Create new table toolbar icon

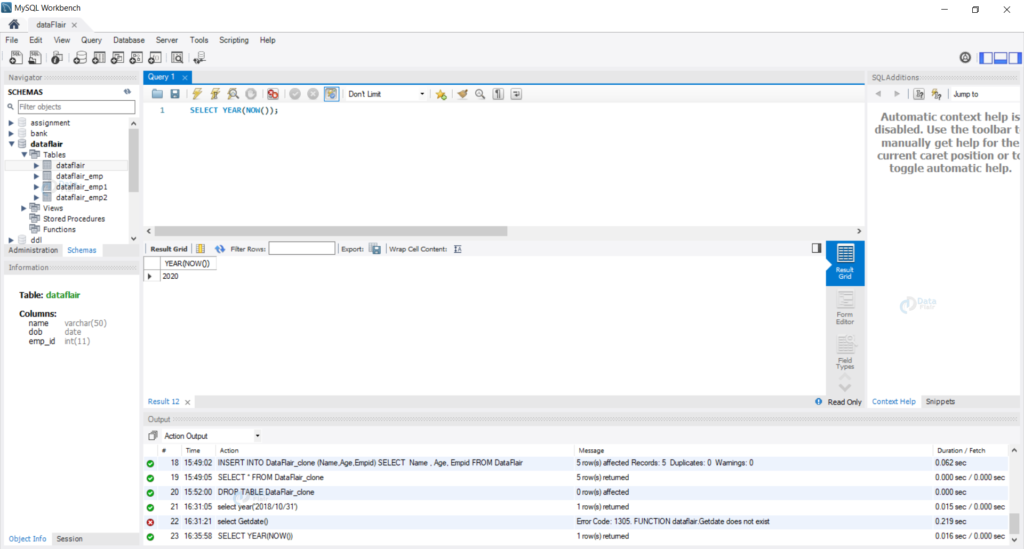(99, 58)
